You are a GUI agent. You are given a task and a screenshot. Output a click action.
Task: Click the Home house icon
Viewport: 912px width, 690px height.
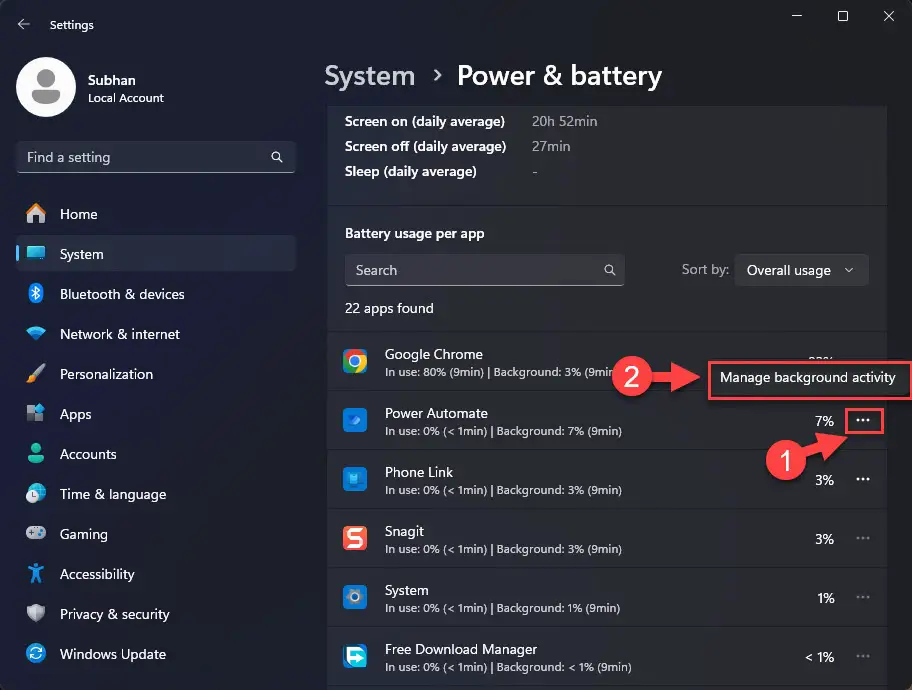coord(35,214)
